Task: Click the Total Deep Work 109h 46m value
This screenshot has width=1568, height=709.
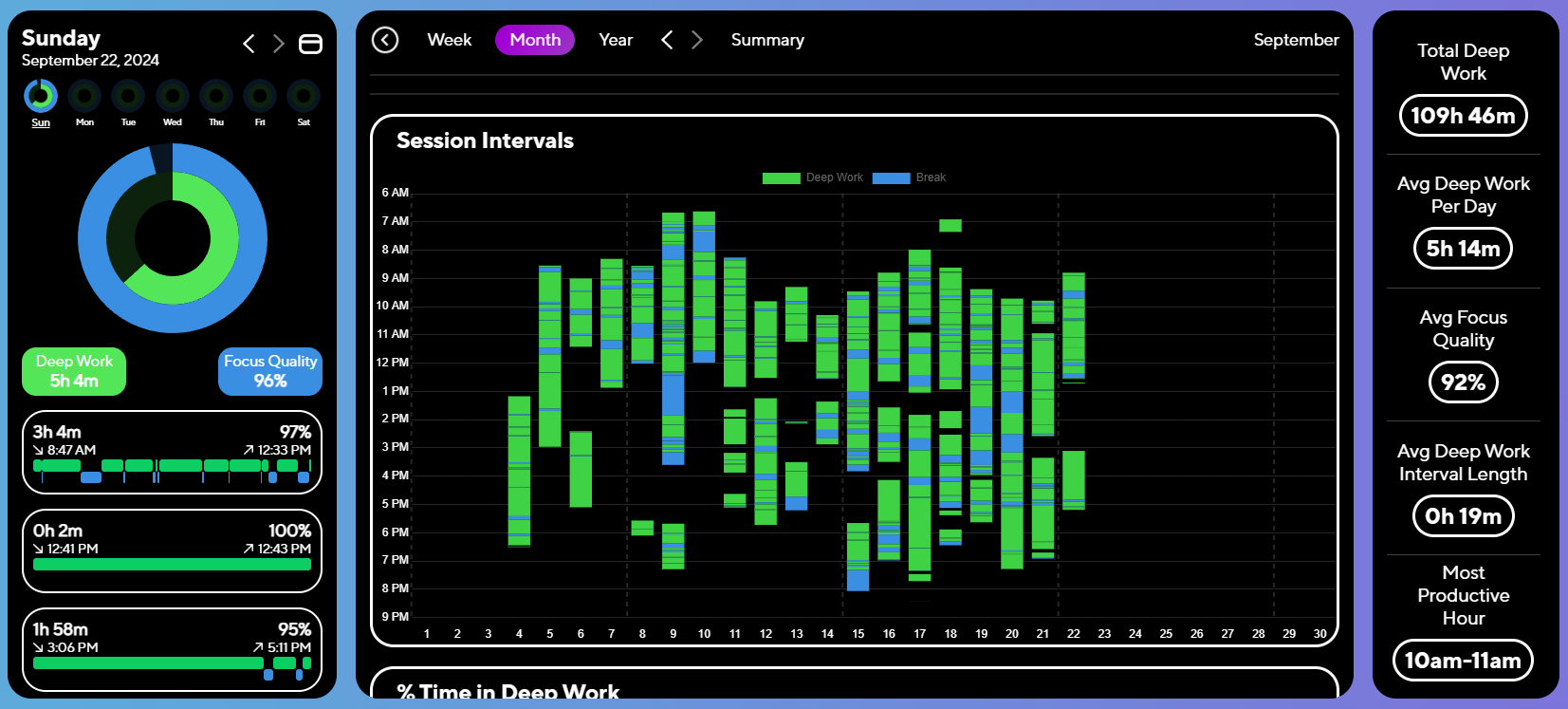Action: tap(1464, 116)
